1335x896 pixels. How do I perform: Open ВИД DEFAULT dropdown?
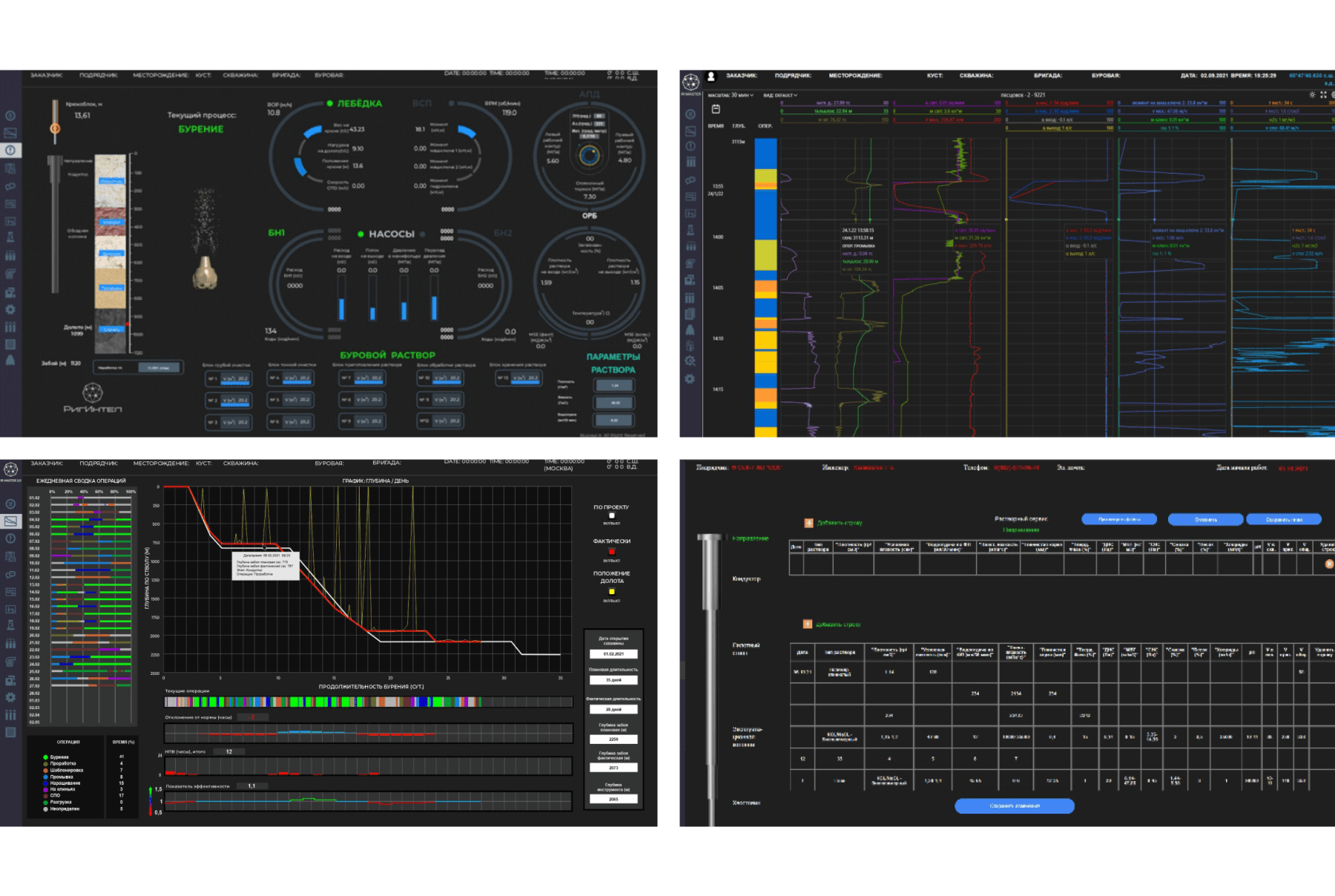tap(780, 95)
